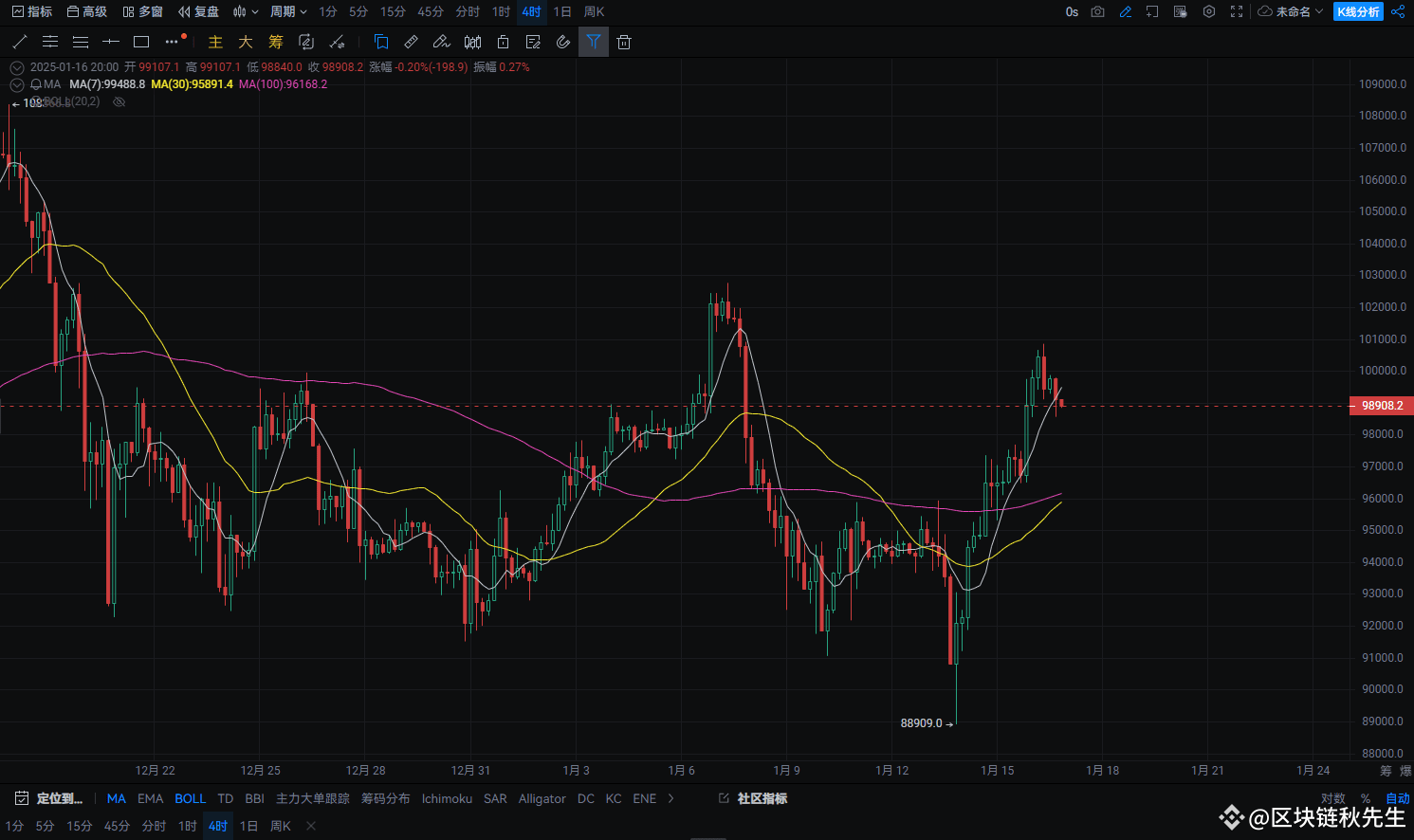Open the candlestick chart type dropdown
Viewport: 1414px width, 840px height.
tap(246, 11)
